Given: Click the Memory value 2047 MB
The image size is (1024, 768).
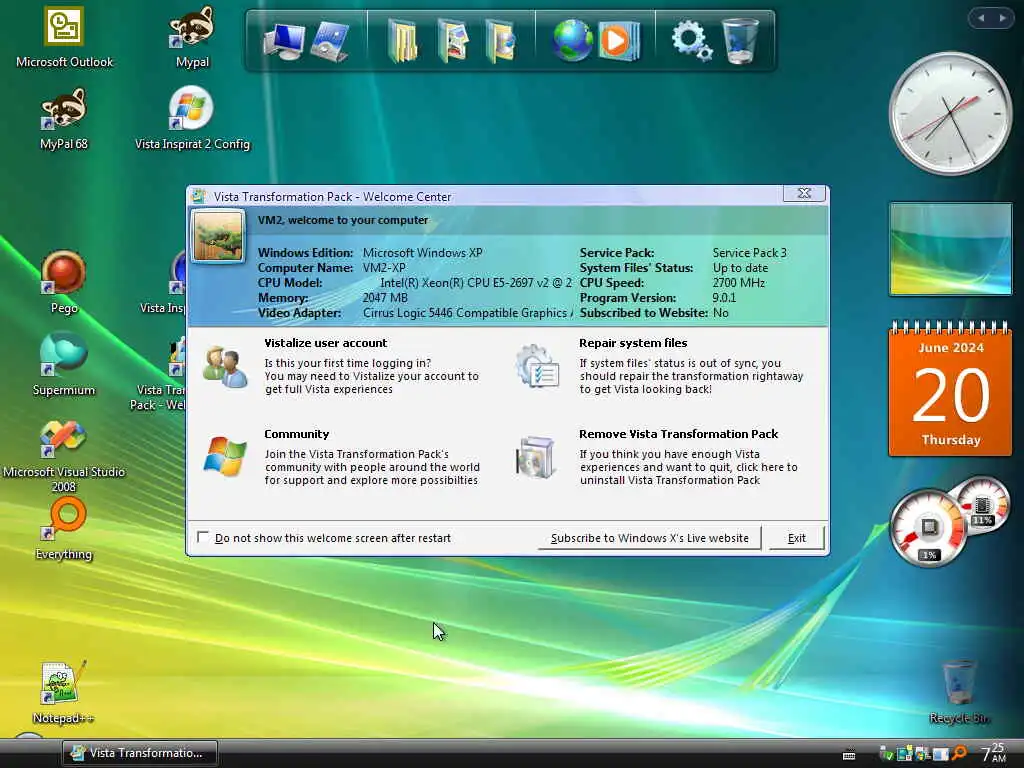Looking at the screenshot, I should (385, 298).
